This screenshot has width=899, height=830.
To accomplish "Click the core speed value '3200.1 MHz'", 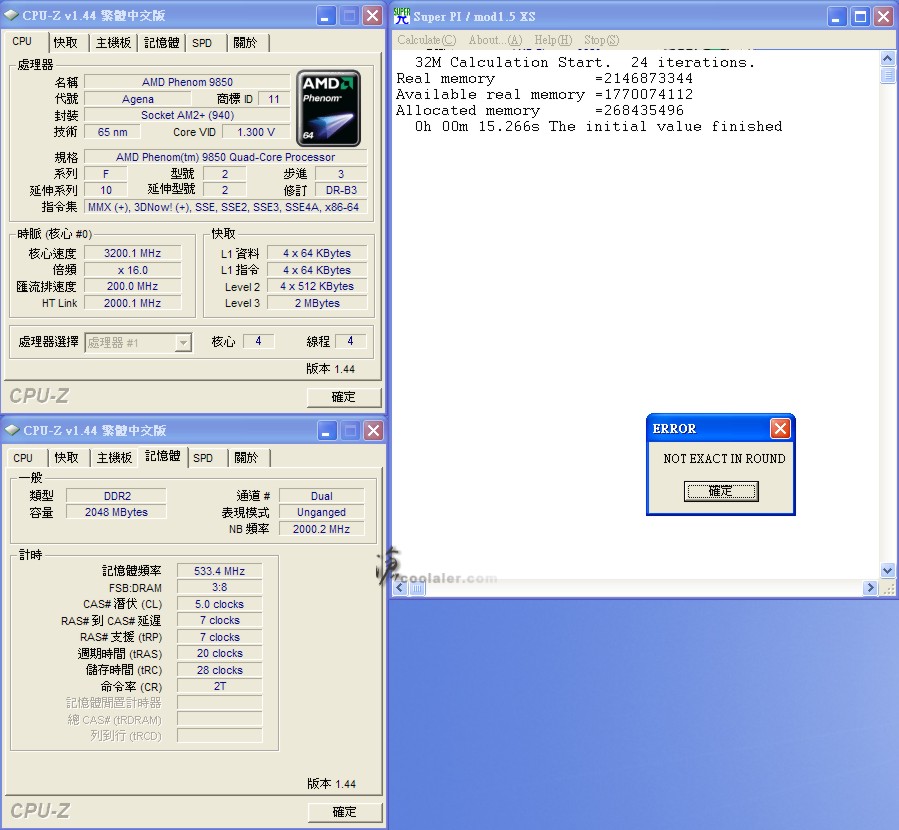I will (x=132, y=253).
